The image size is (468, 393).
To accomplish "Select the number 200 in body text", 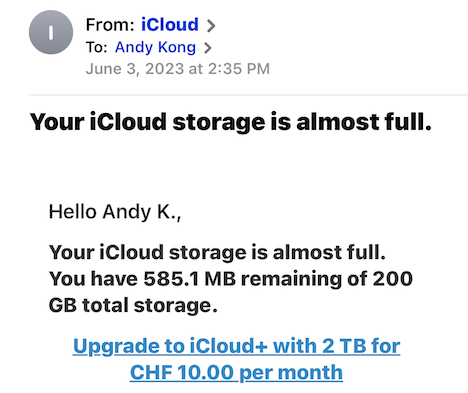I will pyautogui.click(x=393, y=279).
